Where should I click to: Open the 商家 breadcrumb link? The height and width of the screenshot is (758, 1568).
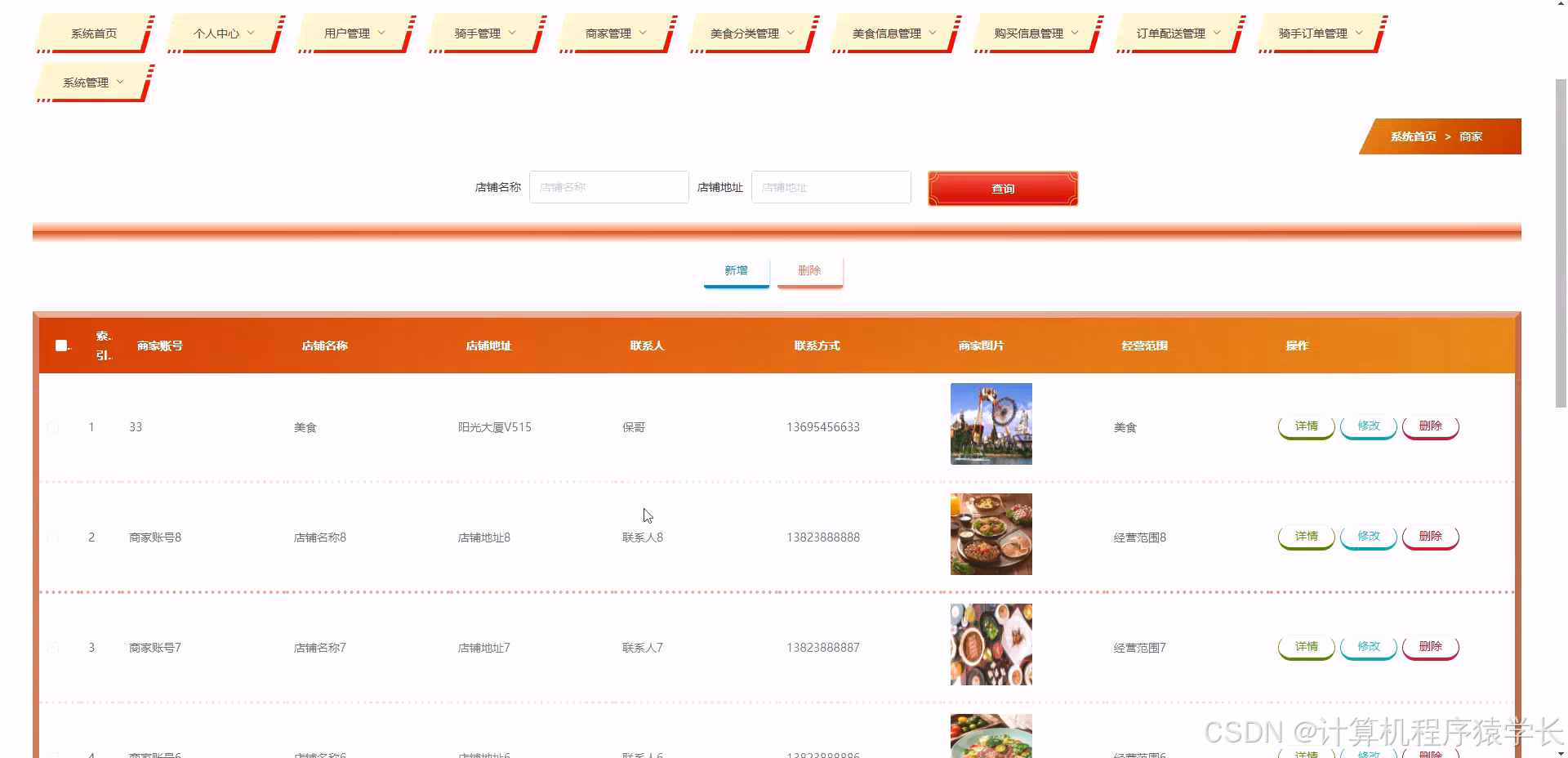point(1470,136)
